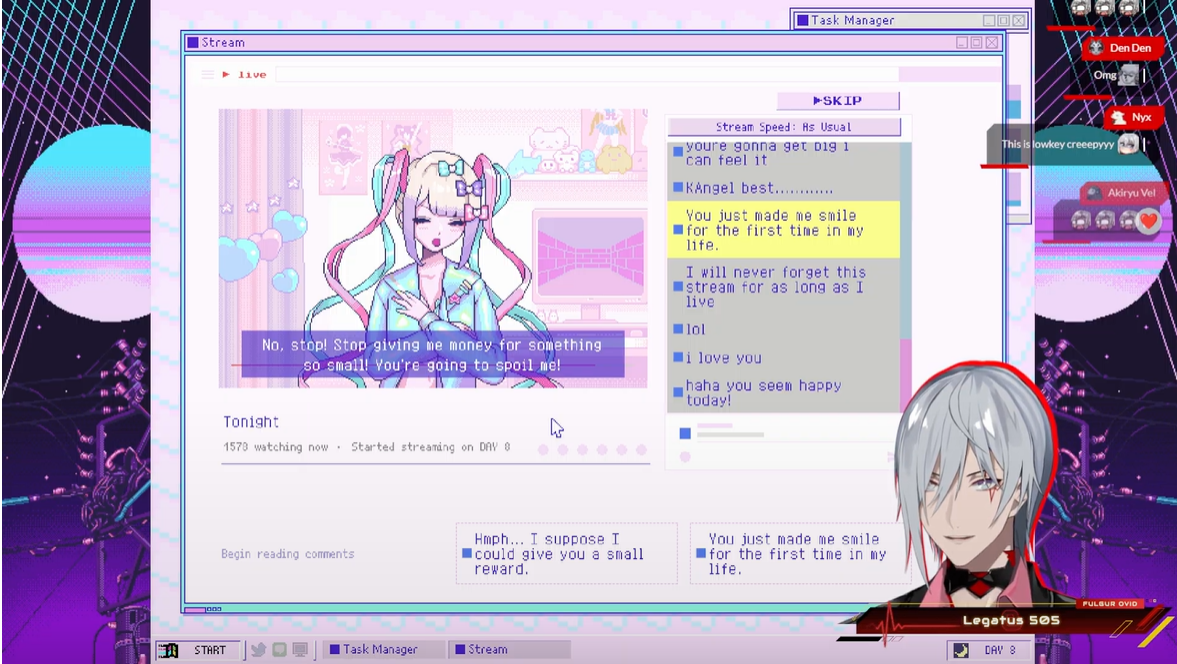Click the SKIP button
Image resolution: width=1177 pixels, height=664 pixels.
[x=838, y=101]
